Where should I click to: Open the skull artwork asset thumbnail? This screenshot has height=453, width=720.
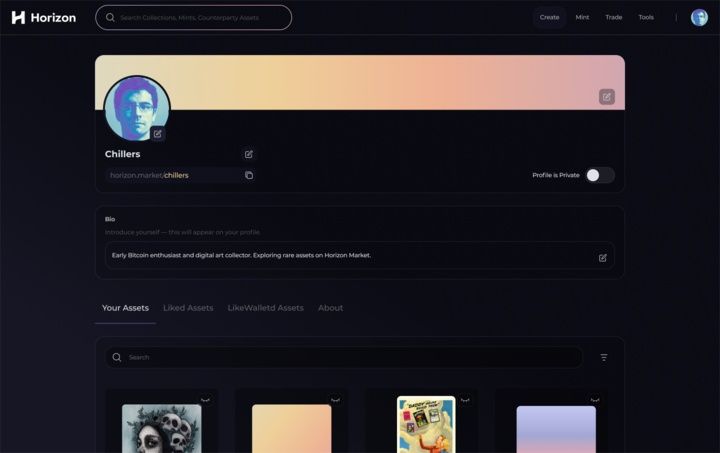(161, 428)
